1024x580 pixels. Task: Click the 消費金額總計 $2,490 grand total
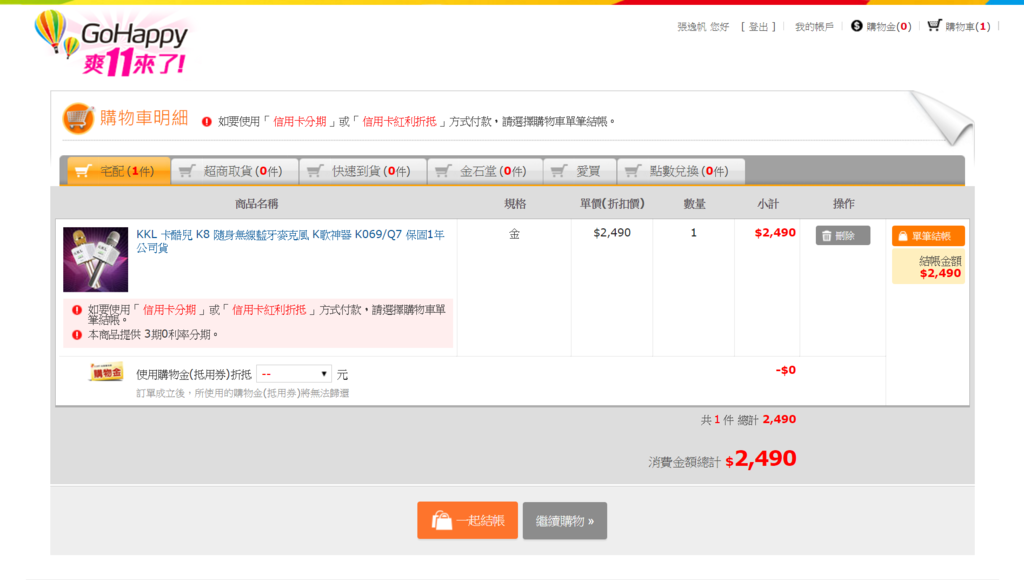(722, 459)
